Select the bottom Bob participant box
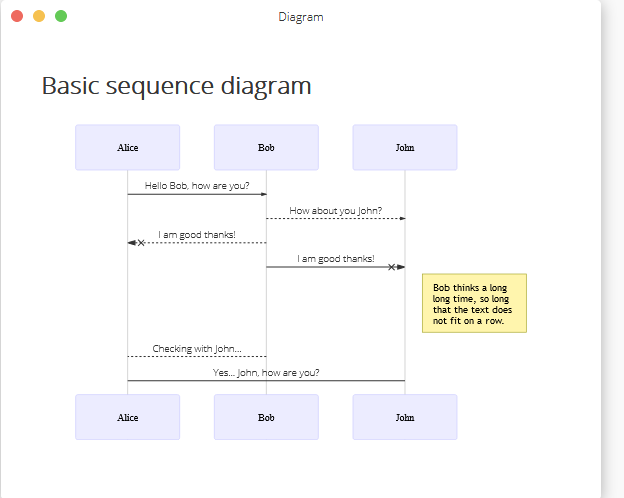624x498 pixels. pos(266,417)
